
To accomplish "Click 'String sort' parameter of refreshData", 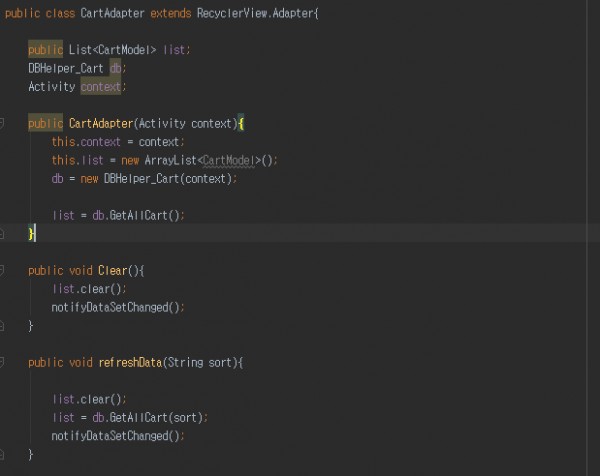I will [x=199, y=362].
